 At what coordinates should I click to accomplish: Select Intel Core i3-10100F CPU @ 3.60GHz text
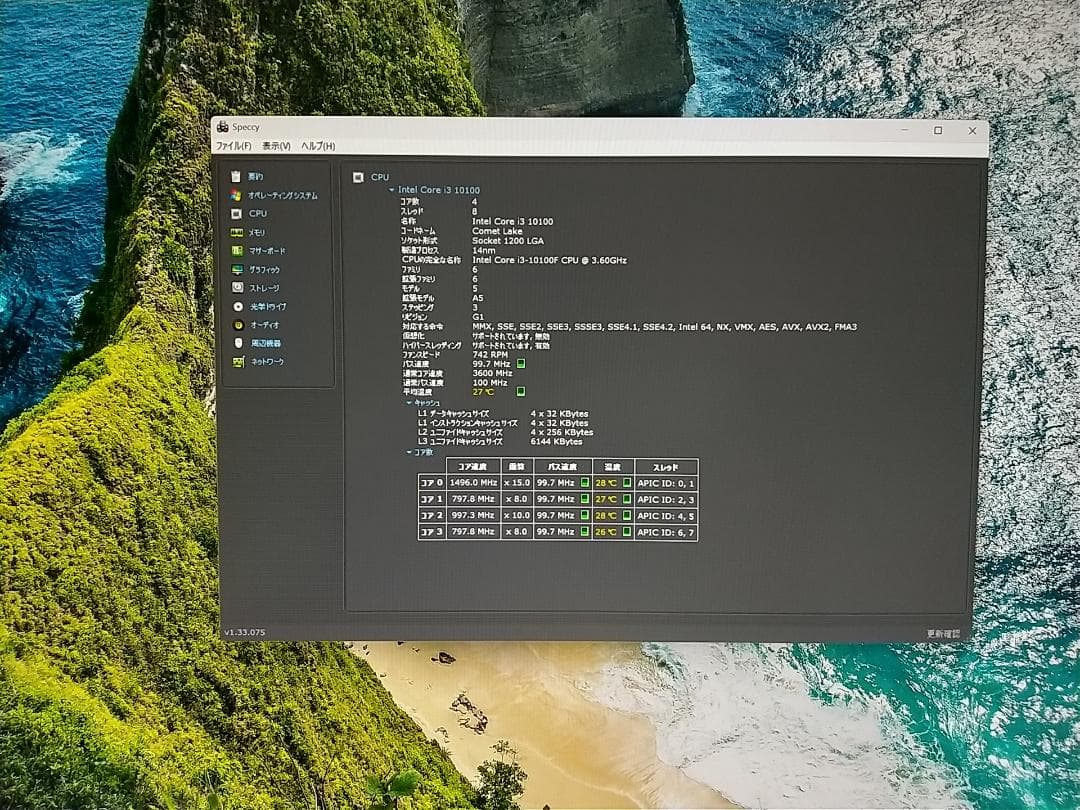click(x=550, y=260)
